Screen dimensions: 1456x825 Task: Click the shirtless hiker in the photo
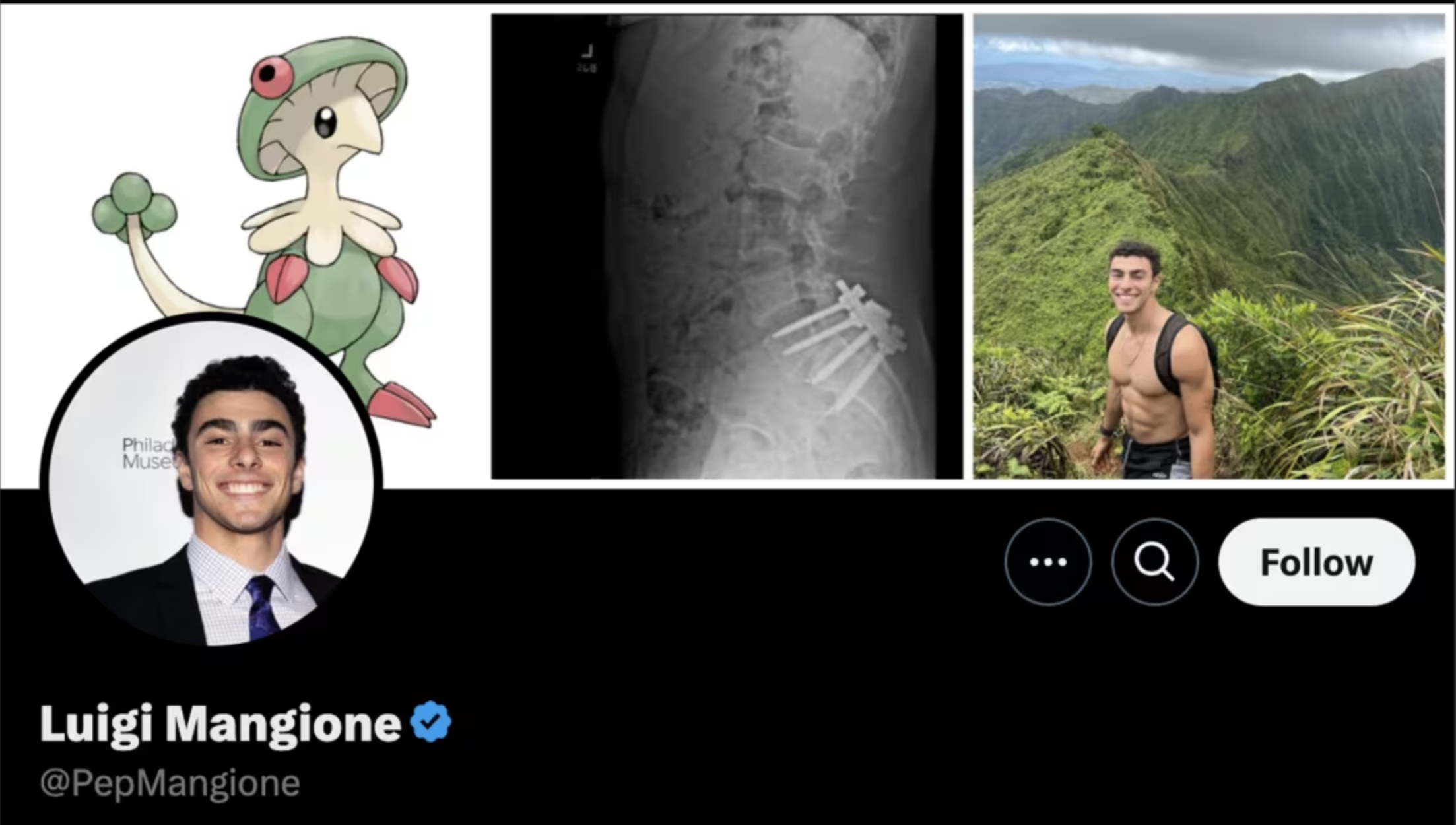tap(1152, 360)
